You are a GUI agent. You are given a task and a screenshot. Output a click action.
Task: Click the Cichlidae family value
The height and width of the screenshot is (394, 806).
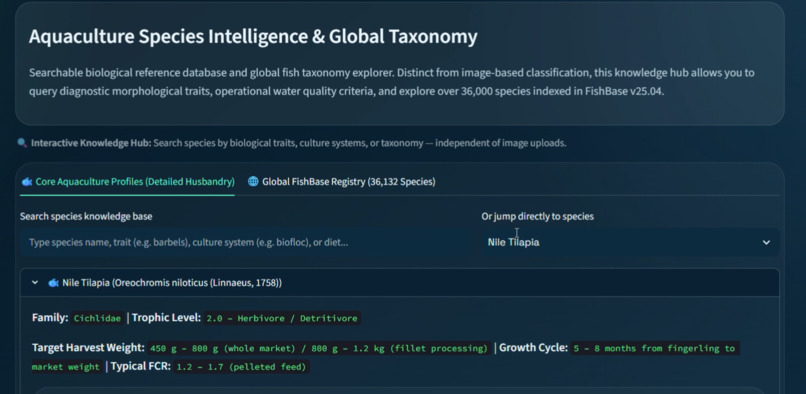(x=98, y=318)
